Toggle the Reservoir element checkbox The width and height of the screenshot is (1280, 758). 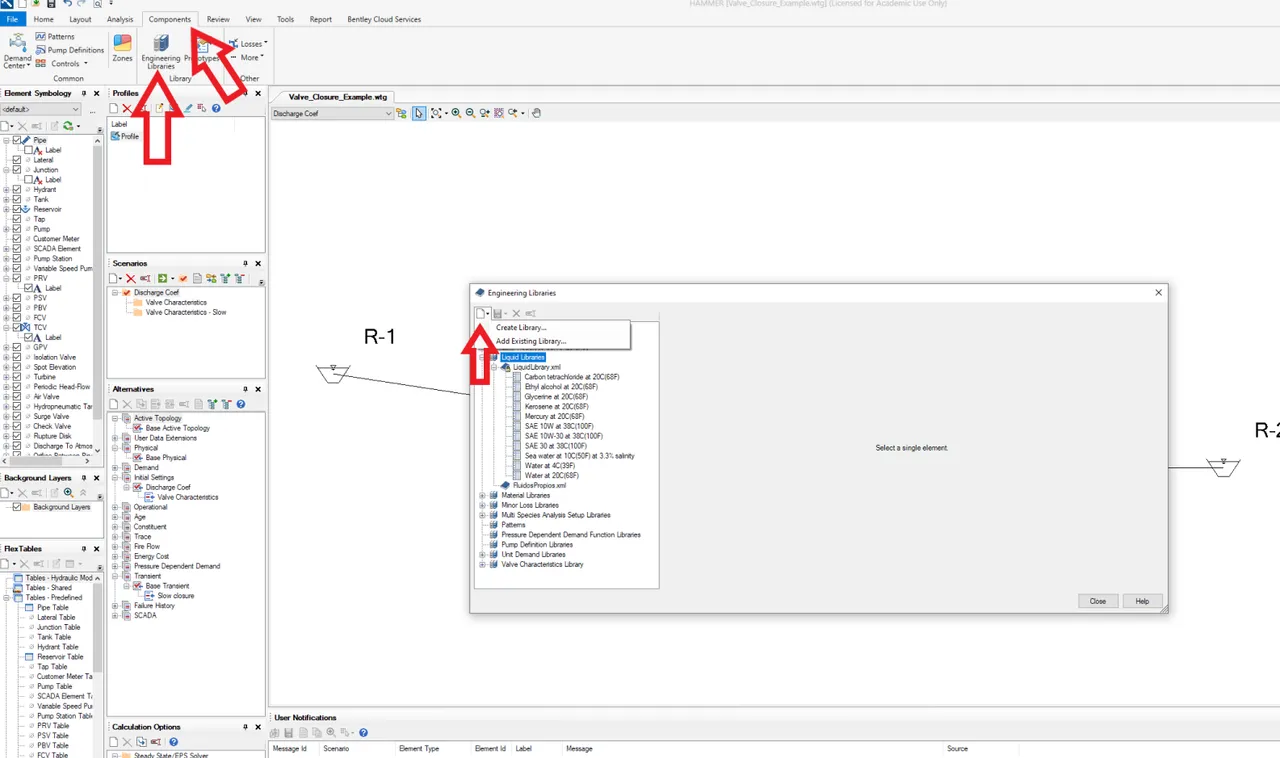(x=17, y=209)
